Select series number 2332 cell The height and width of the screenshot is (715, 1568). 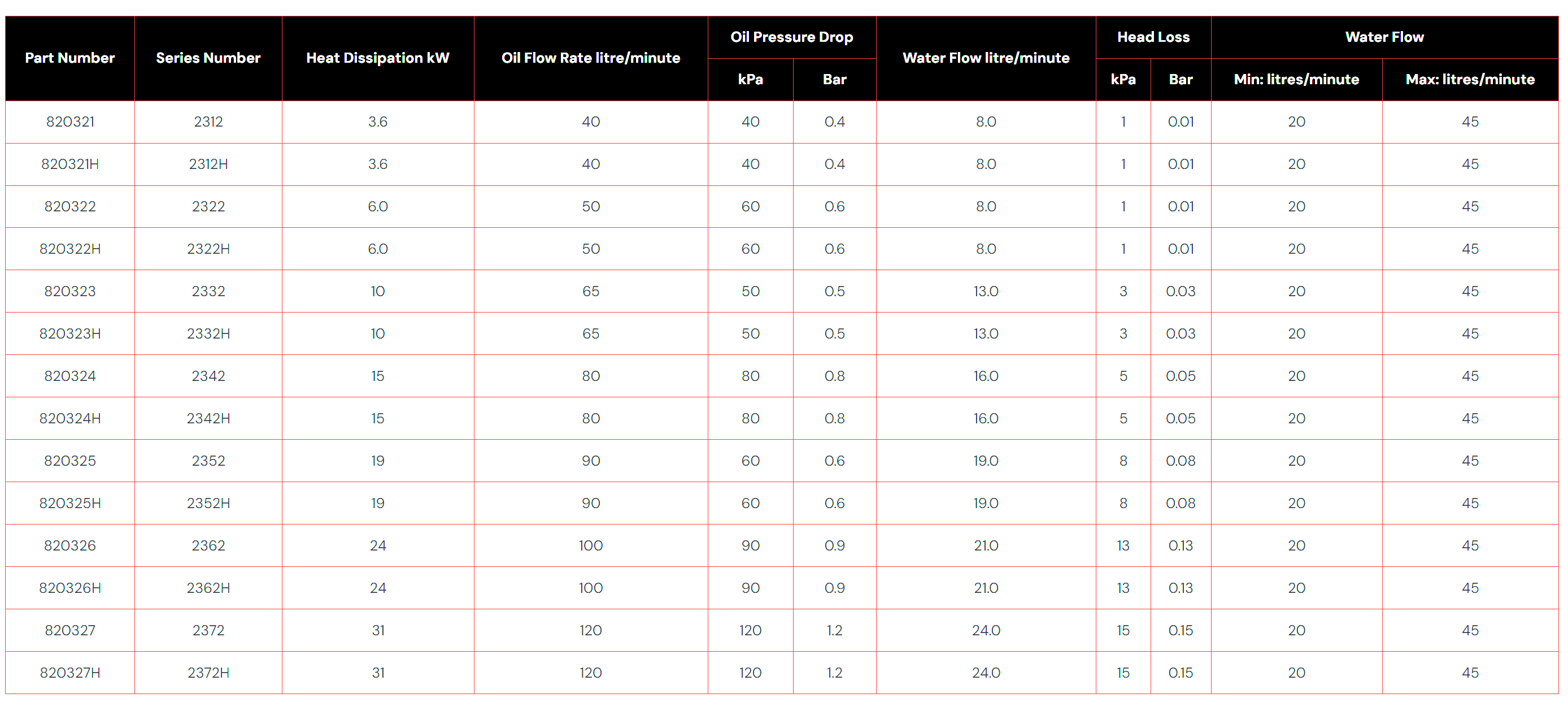point(208,291)
